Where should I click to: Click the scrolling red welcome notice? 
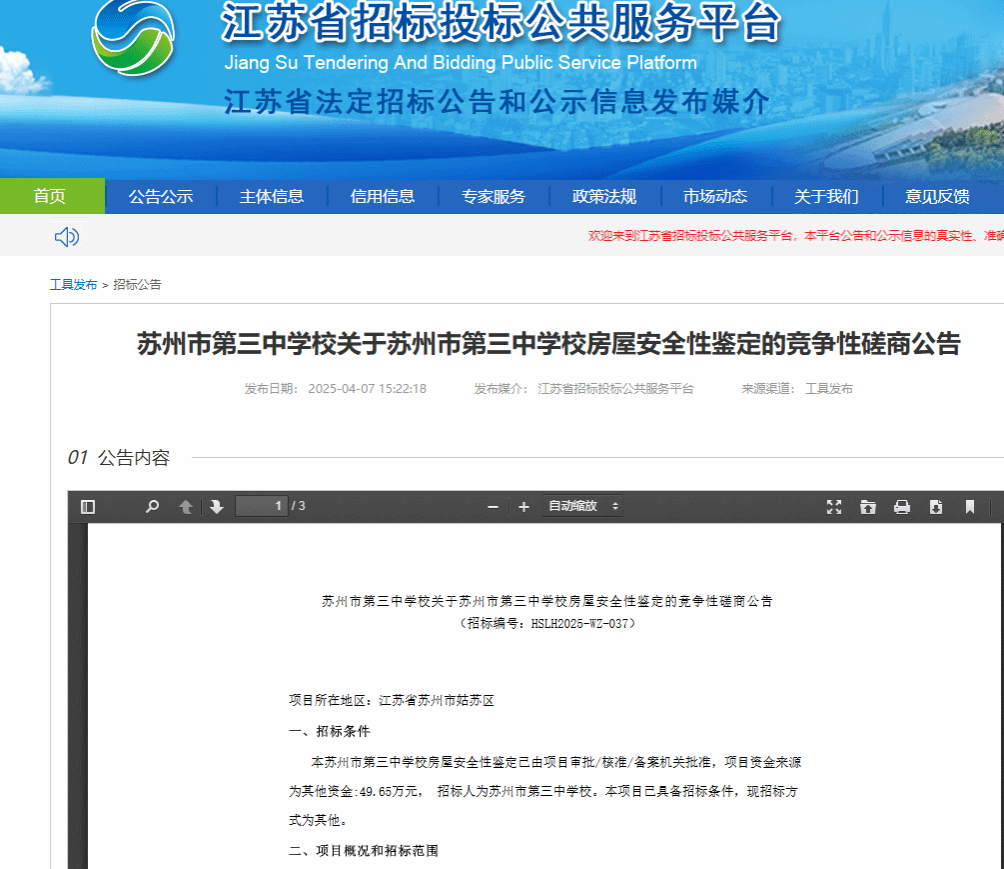pos(795,236)
